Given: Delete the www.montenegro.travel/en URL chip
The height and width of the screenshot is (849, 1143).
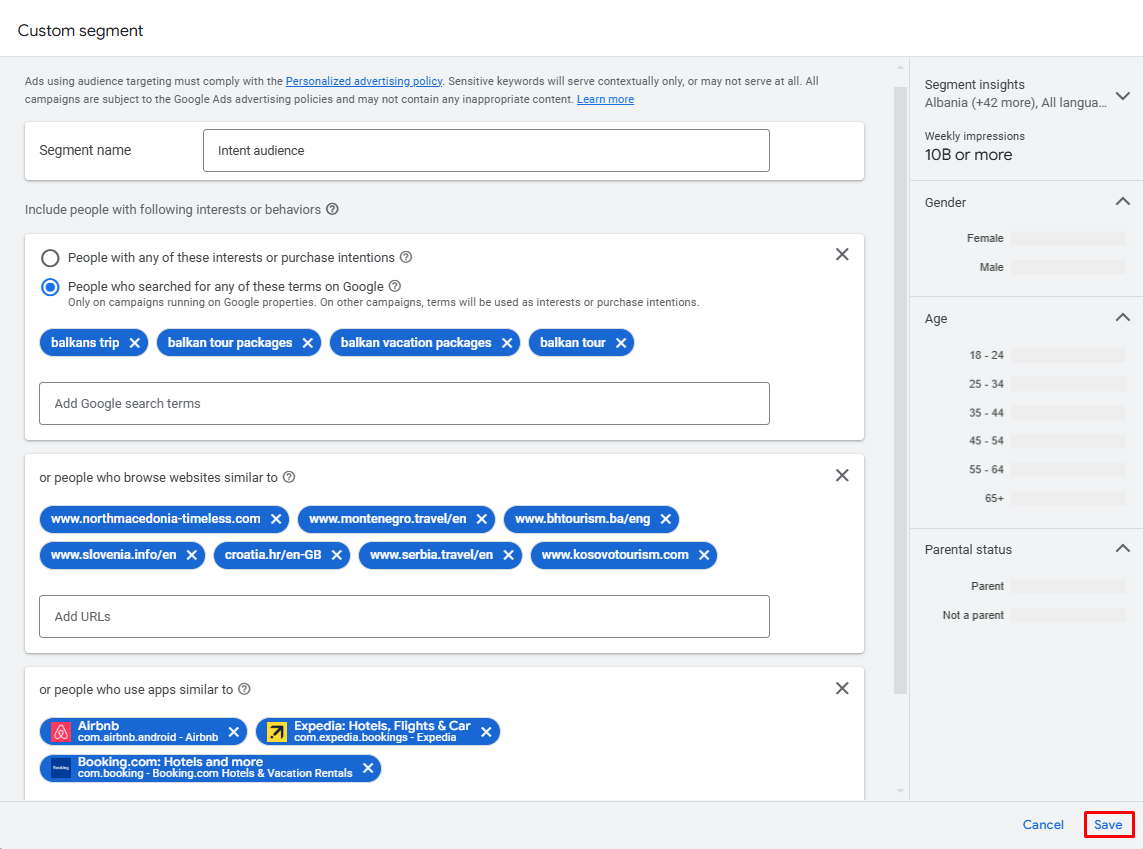Looking at the screenshot, I should click(482, 519).
